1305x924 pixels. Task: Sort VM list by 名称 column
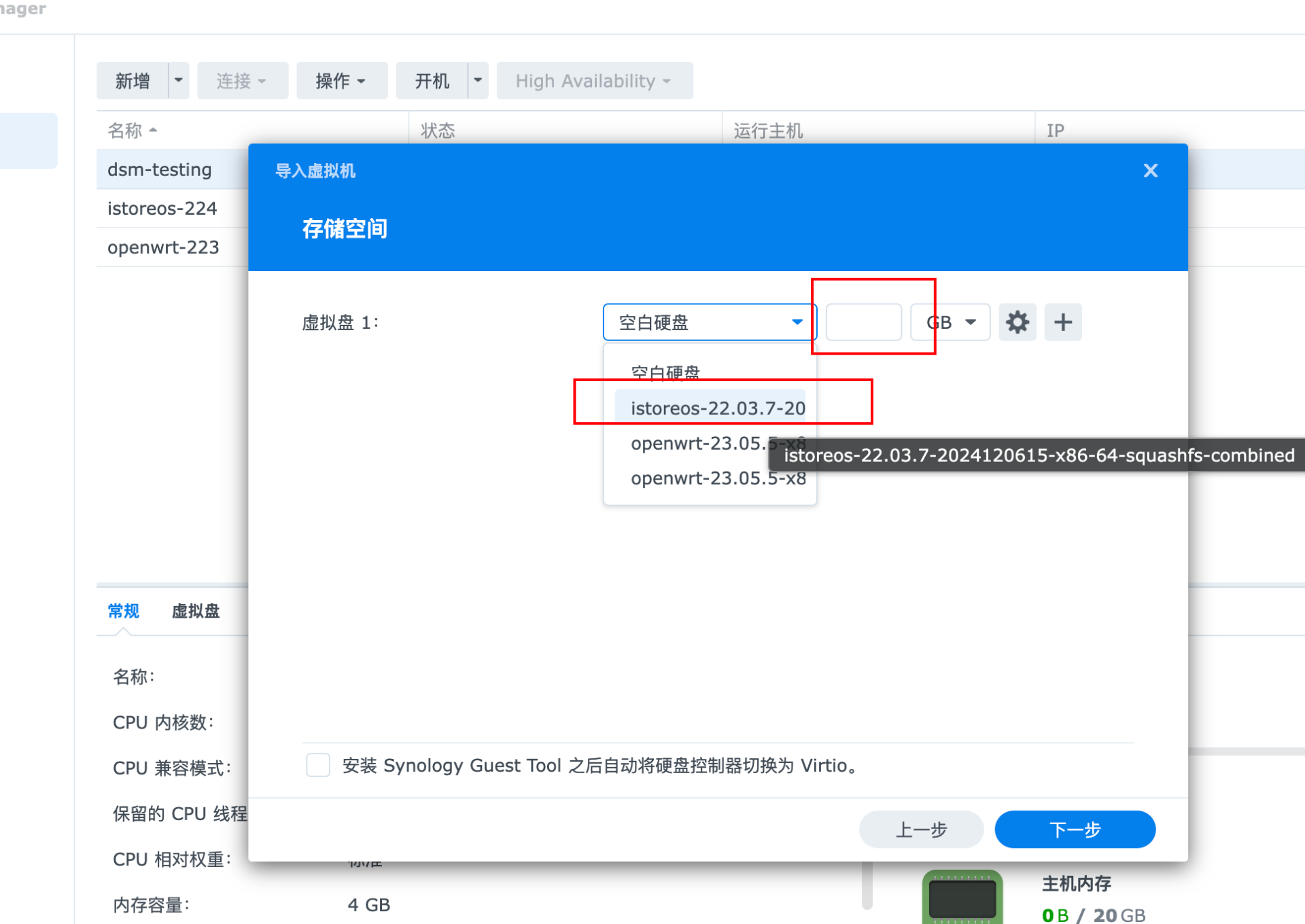point(126,130)
